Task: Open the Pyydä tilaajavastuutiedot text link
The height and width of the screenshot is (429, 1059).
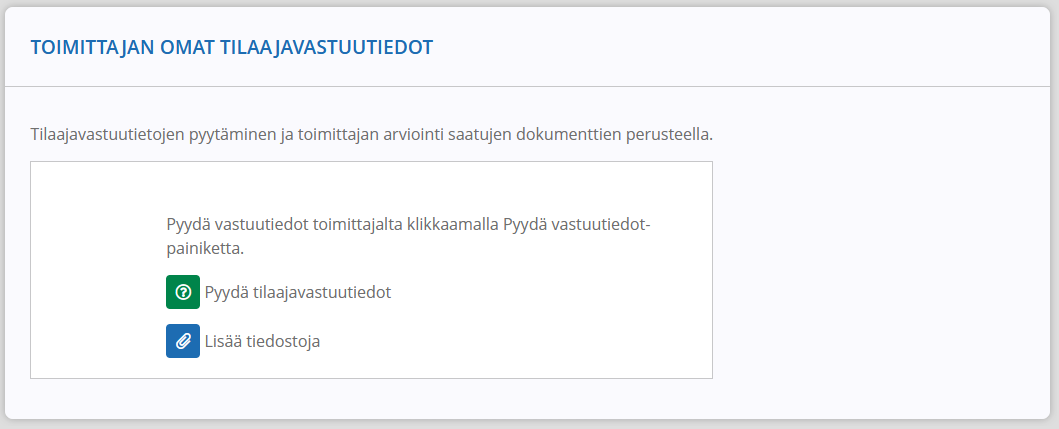Action: click(298, 293)
